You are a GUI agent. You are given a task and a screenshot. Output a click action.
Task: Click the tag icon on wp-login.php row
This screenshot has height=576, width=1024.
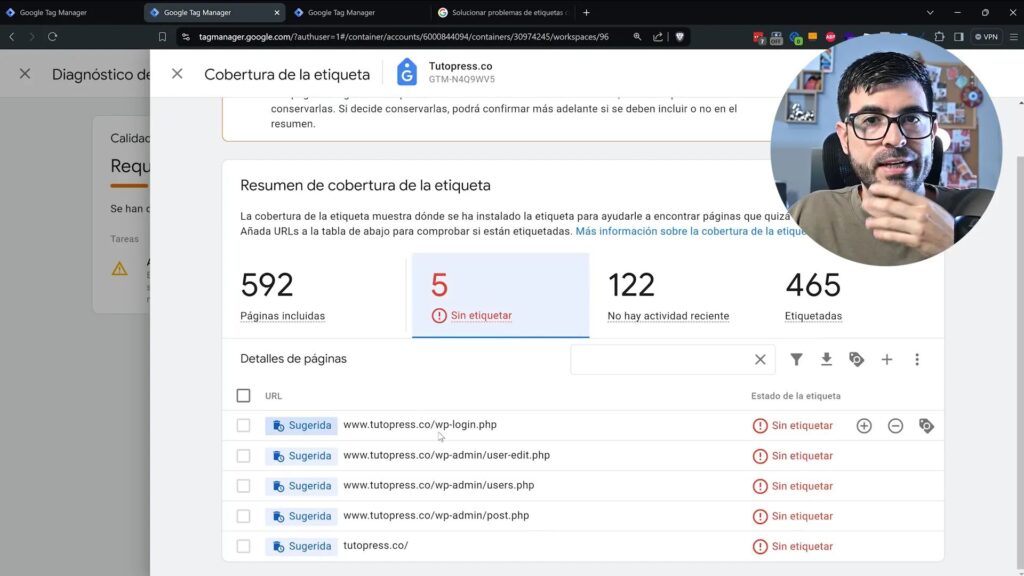pyautogui.click(x=926, y=426)
